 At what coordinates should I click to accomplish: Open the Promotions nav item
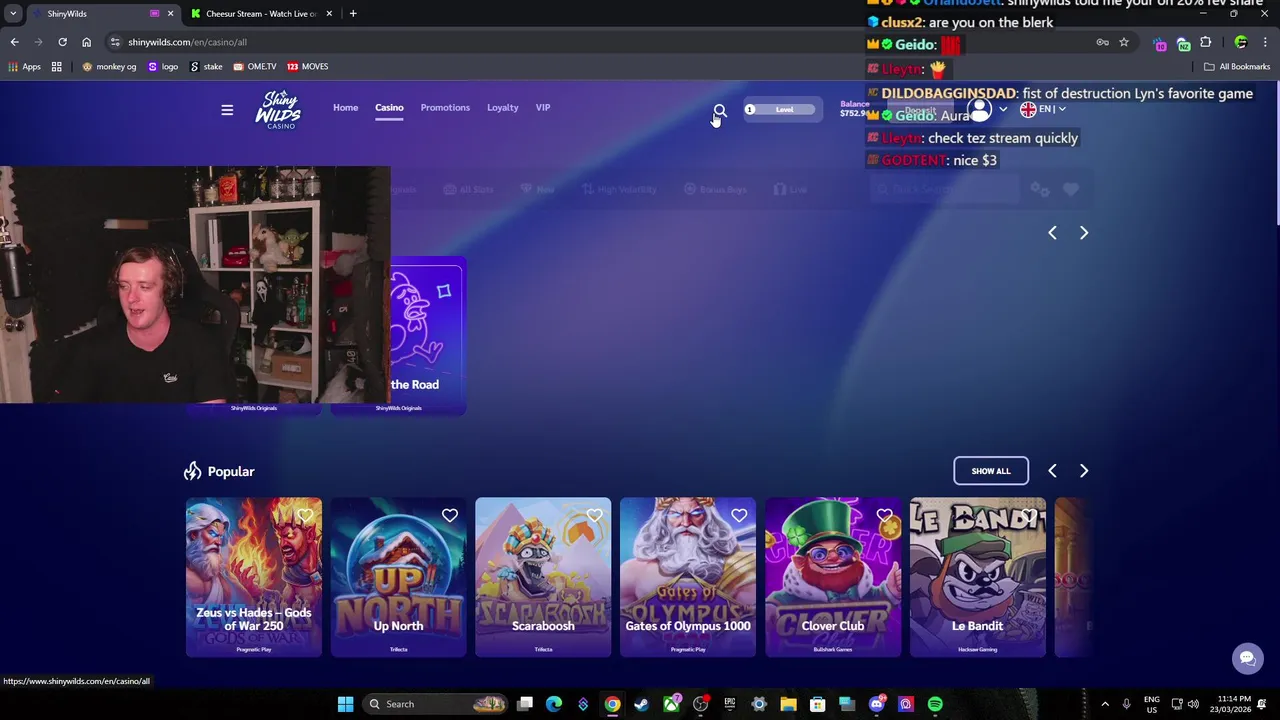[445, 108]
